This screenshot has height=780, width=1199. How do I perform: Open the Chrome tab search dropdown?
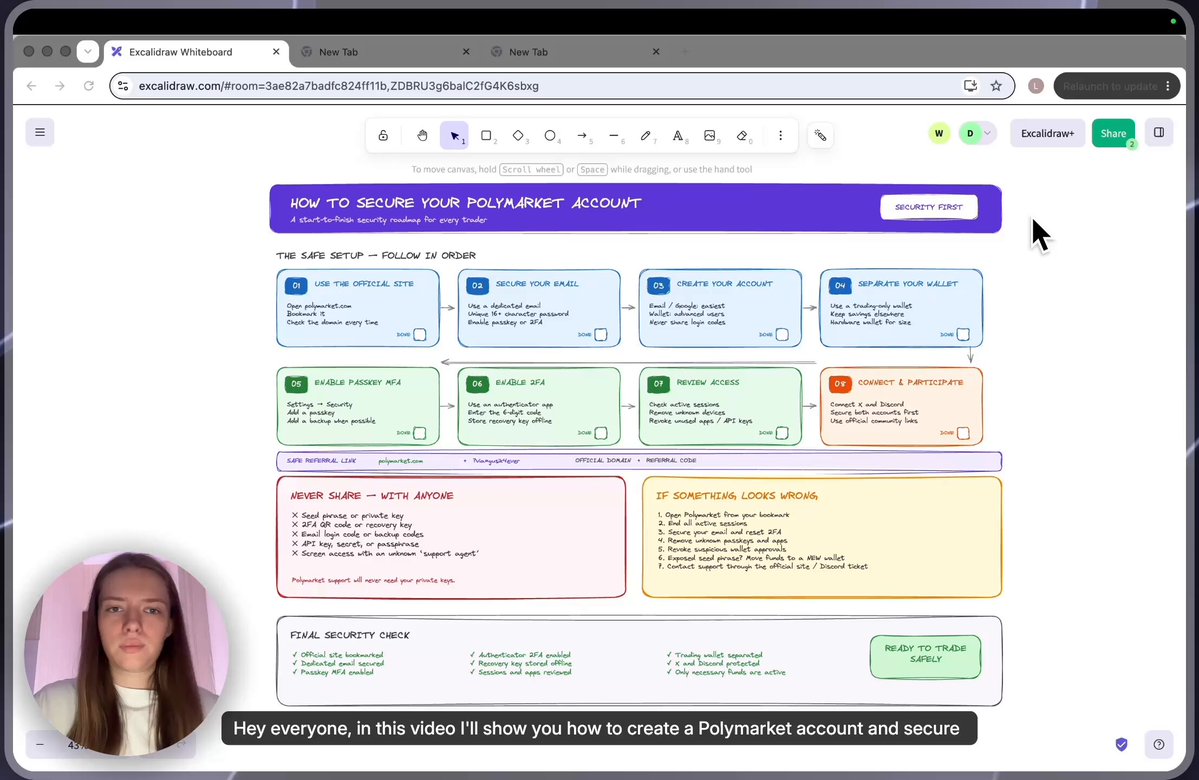88,51
